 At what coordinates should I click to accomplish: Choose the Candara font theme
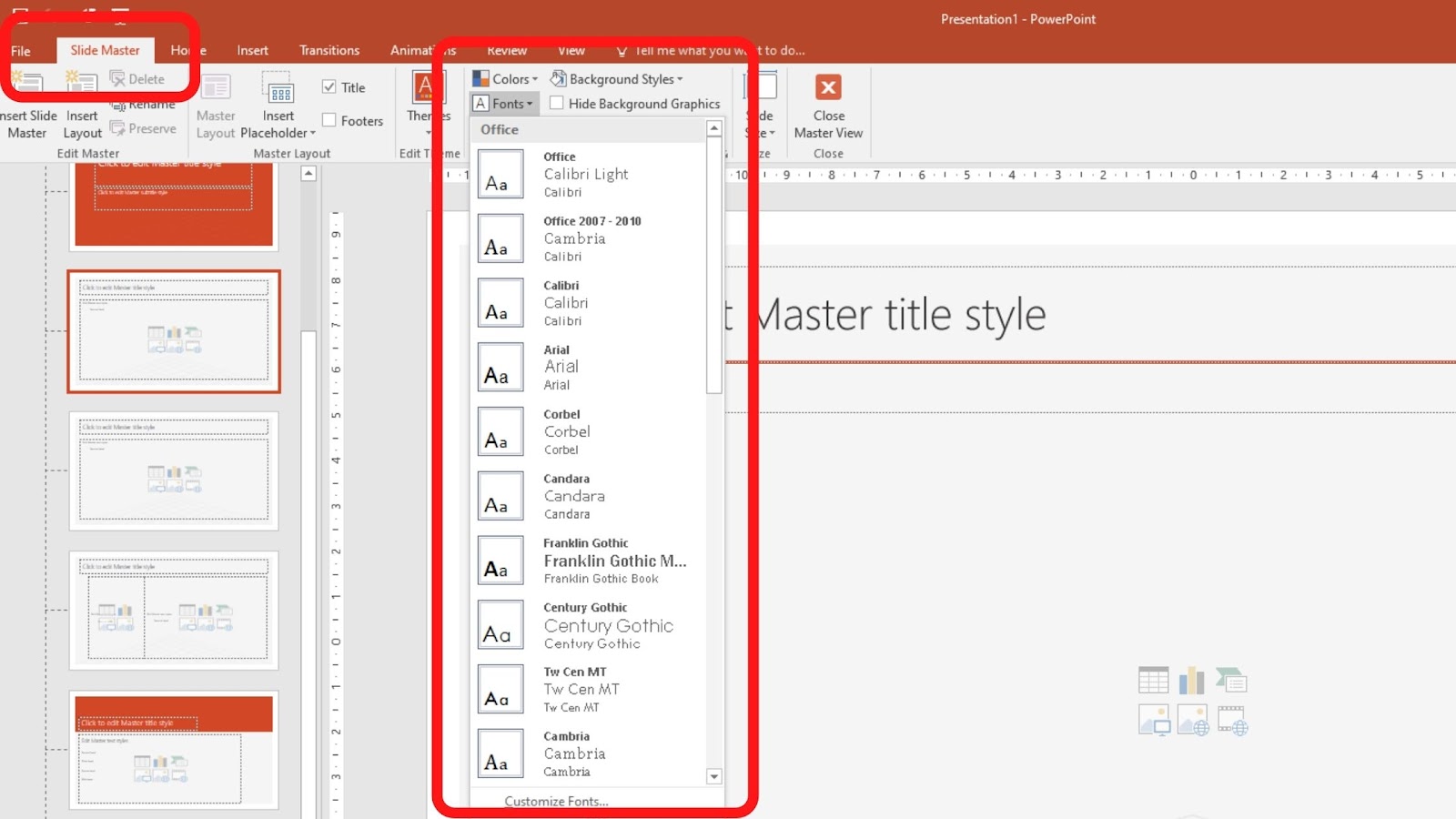[x=590, y=496]
